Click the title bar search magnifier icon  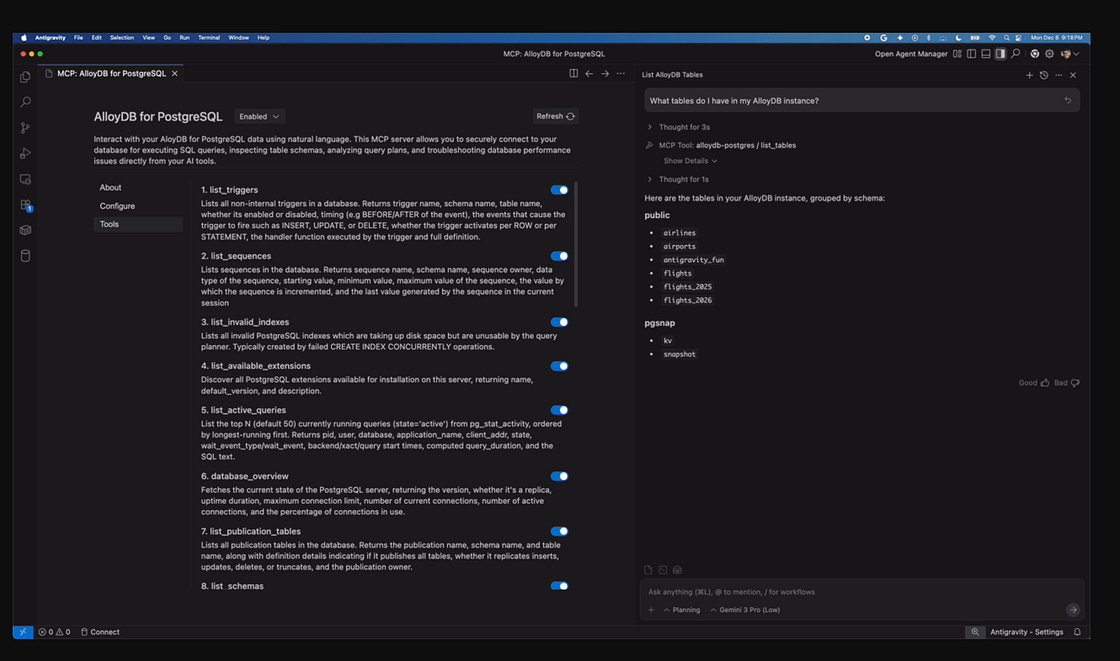click(x=1015, y=54)
